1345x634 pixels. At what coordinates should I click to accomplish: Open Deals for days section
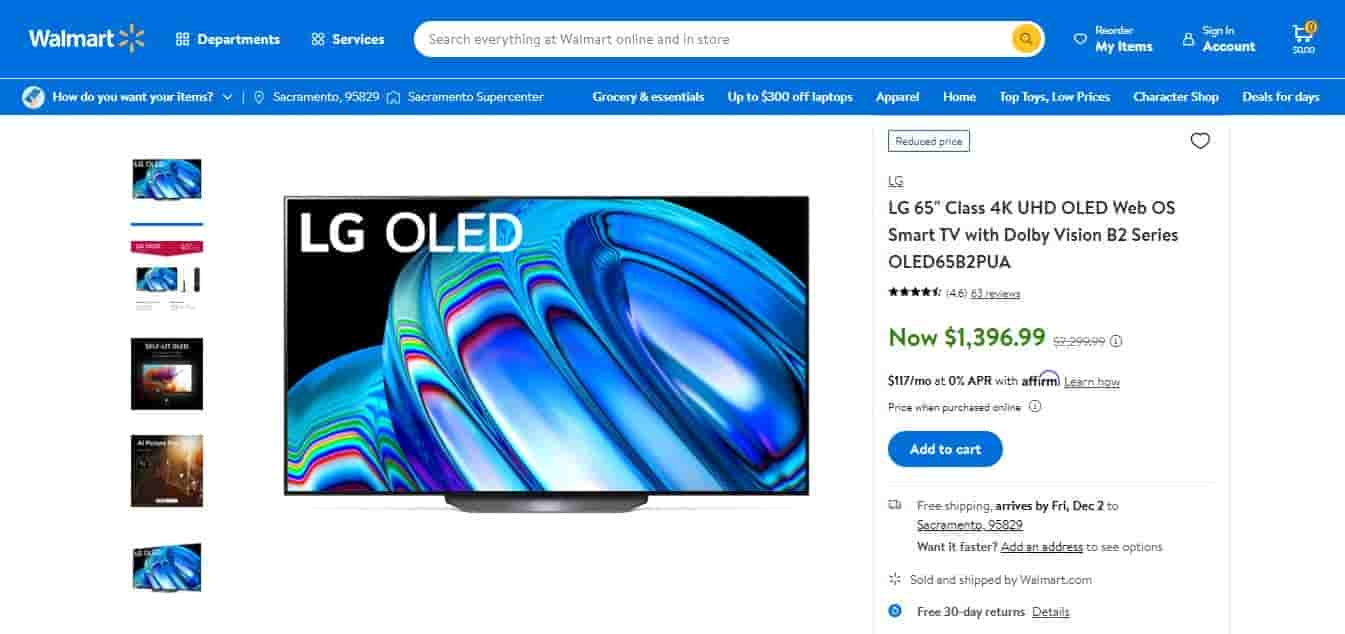pos(1281,97)
